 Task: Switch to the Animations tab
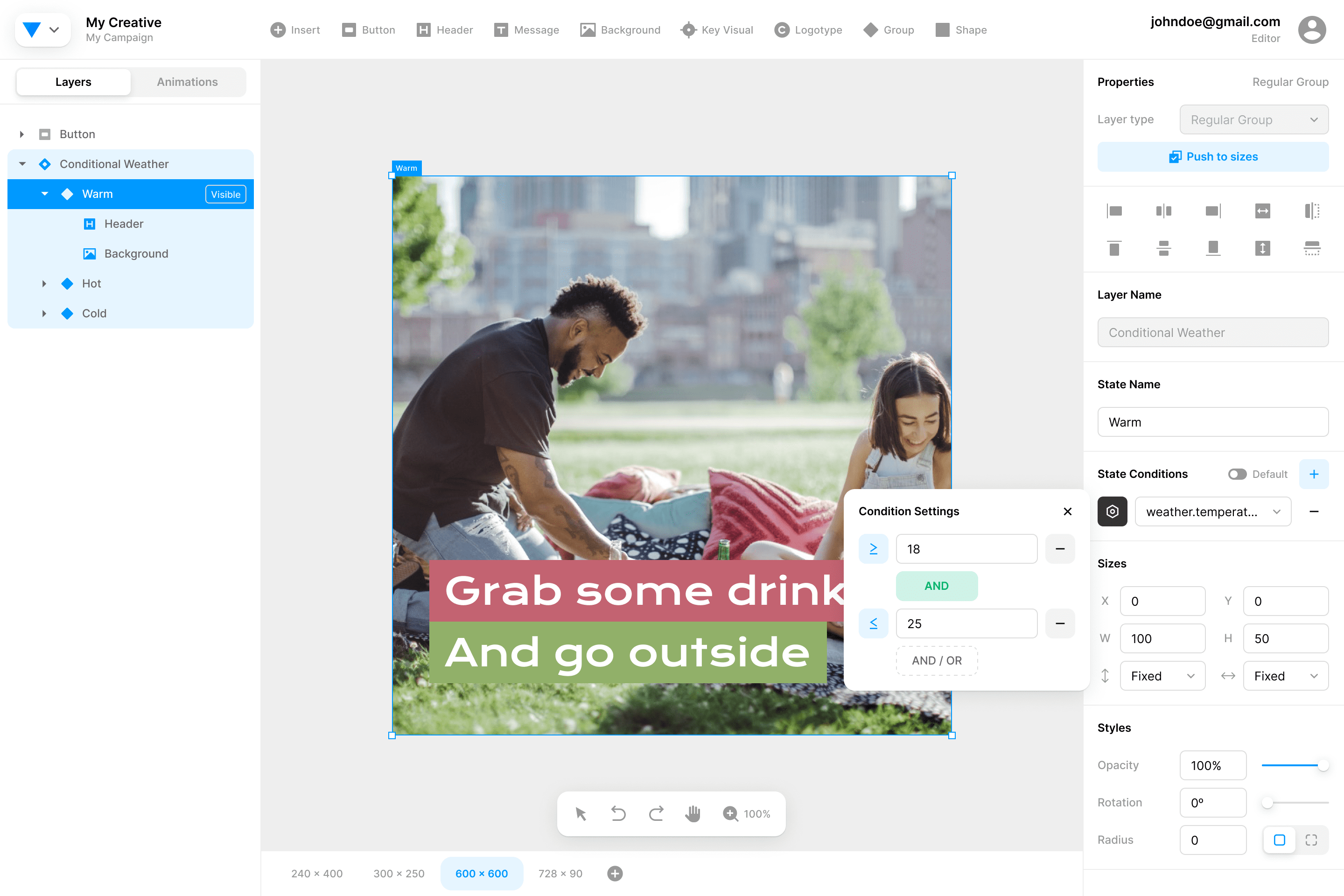188,82
